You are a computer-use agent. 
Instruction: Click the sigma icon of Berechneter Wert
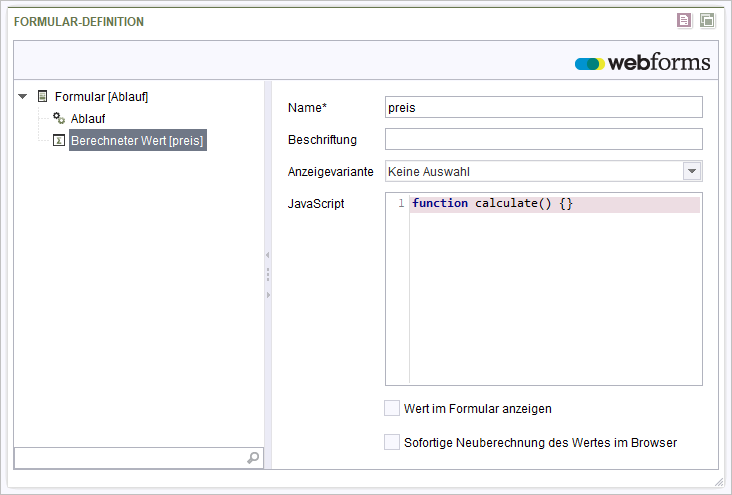(59, 140)
